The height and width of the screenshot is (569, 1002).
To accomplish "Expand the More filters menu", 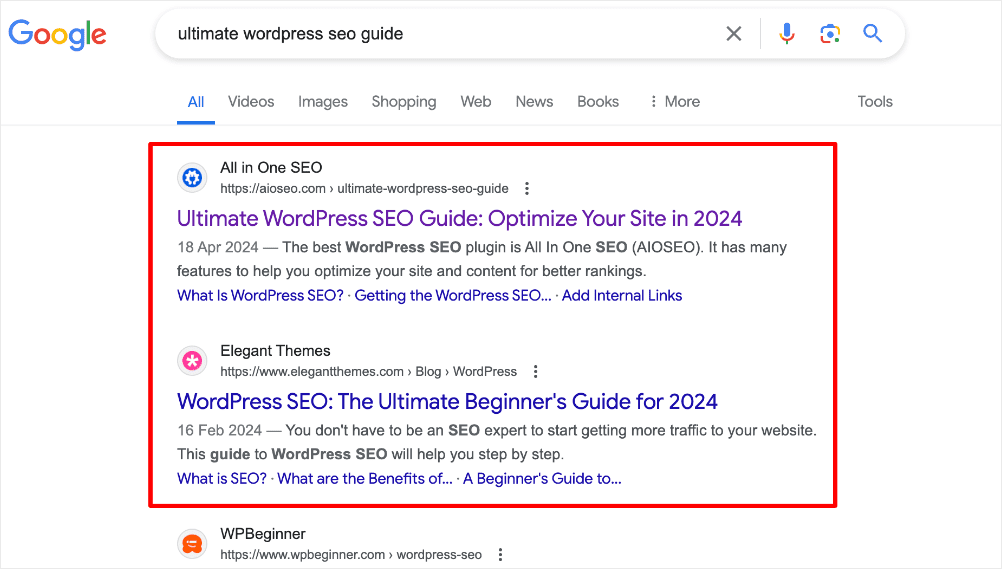I will [x=675, y=102].
